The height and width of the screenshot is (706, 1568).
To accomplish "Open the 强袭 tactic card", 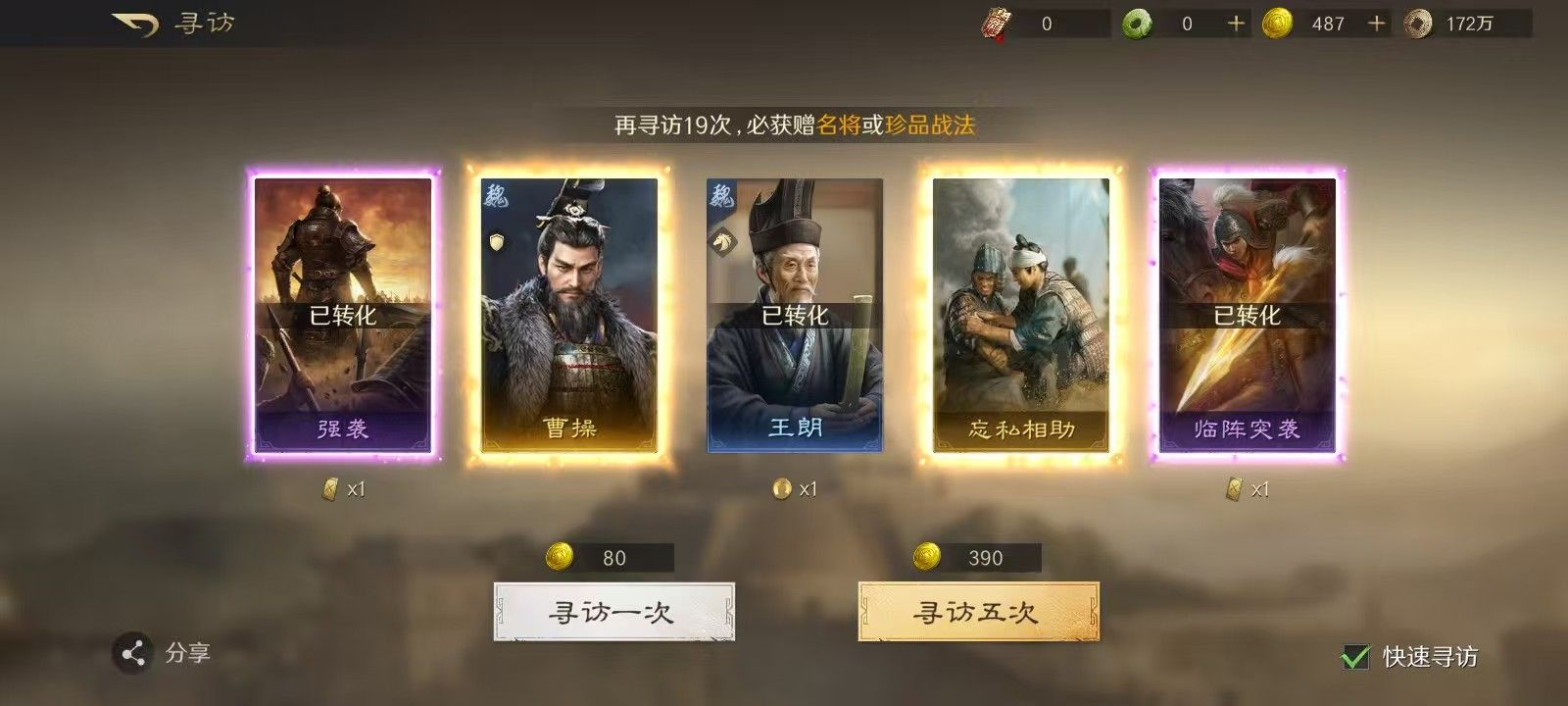I will point(343,315).
